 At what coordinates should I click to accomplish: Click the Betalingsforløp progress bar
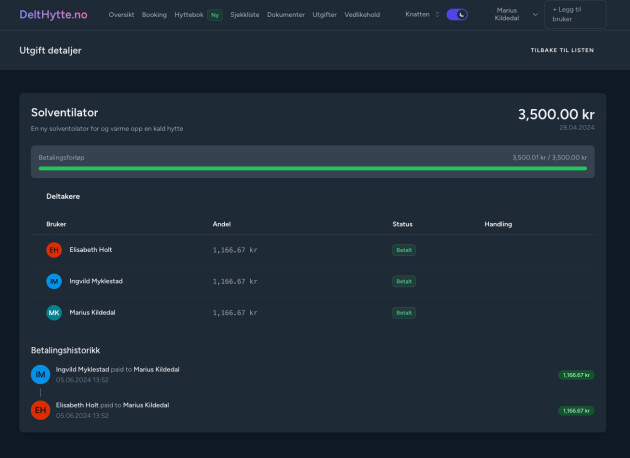(313, 169)
